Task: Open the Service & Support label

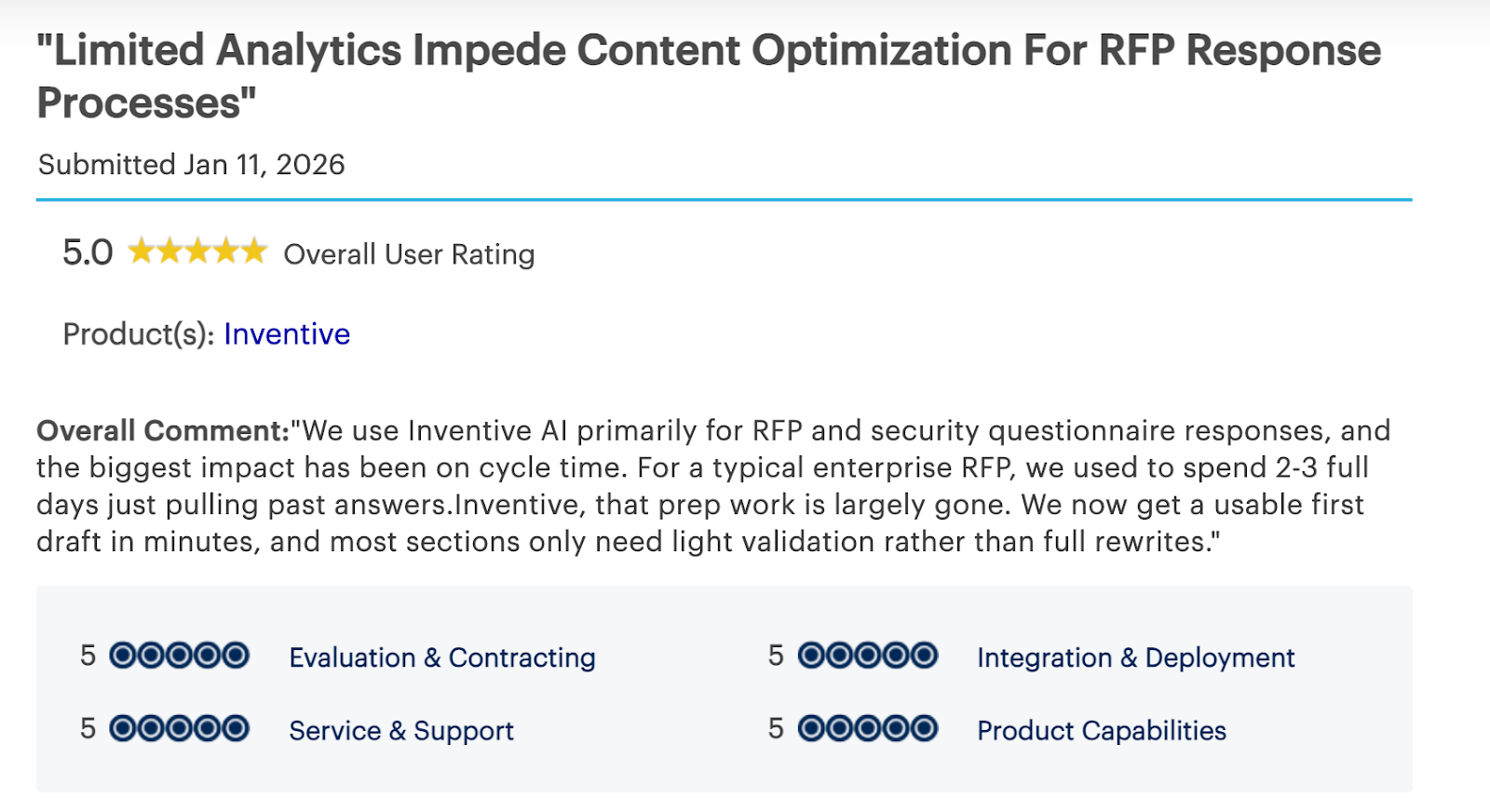Action: pos(401,731)
